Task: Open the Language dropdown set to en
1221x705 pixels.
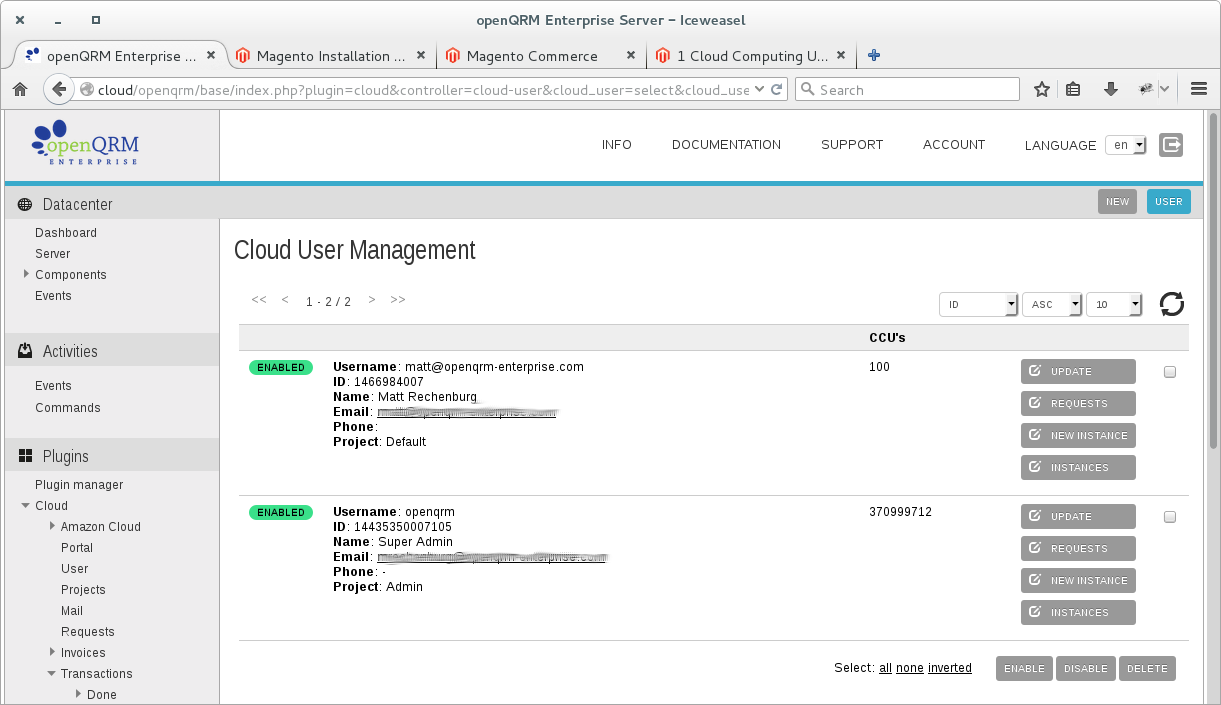Action: tap(1126, 145)
